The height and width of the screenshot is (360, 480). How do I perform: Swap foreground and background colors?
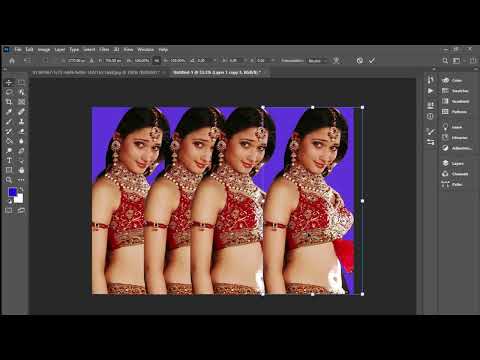click(x=21, y=190)
